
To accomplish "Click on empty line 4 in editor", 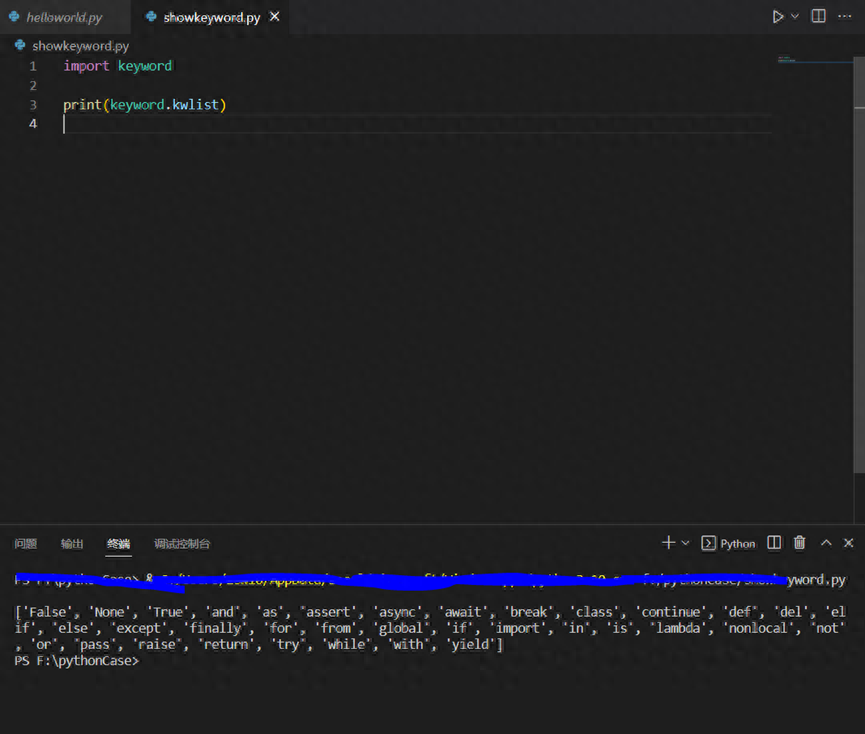I will 300,123.
